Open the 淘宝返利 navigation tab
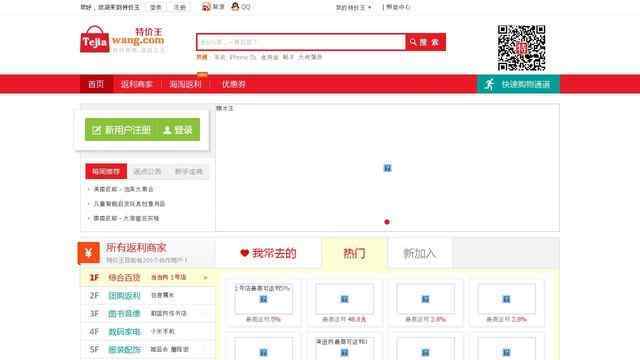Viewport: 640px width, 360px height. pos(185,84)
